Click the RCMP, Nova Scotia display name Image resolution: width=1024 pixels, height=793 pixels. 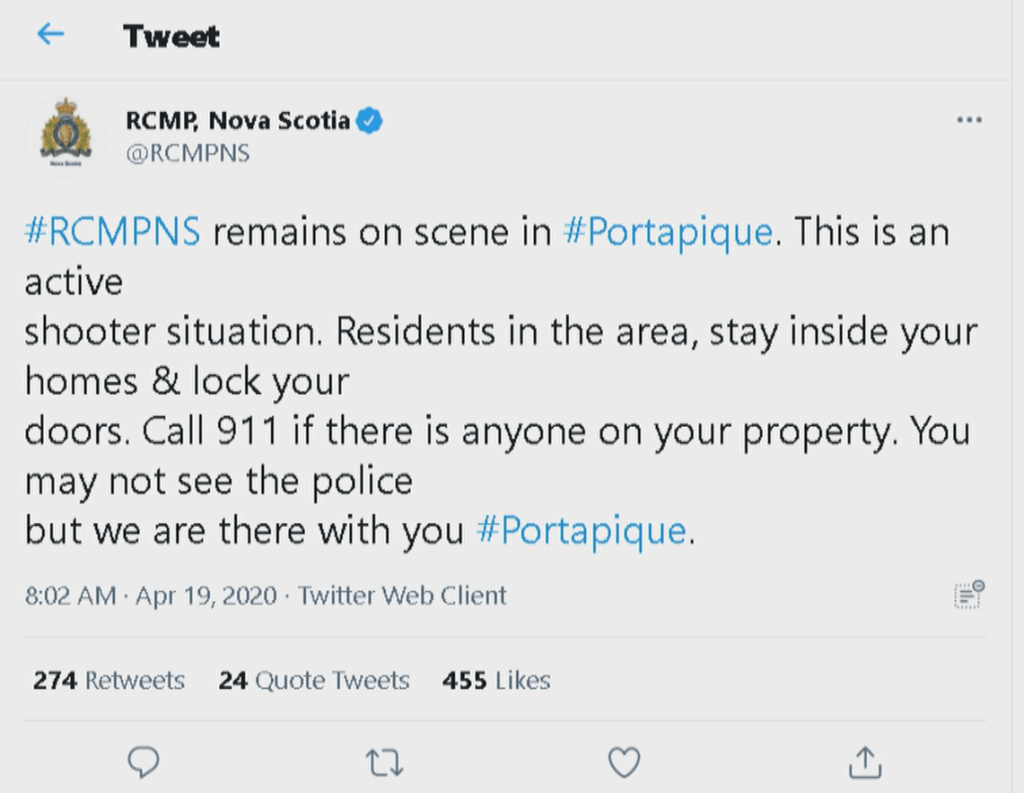tap(235, 118)
